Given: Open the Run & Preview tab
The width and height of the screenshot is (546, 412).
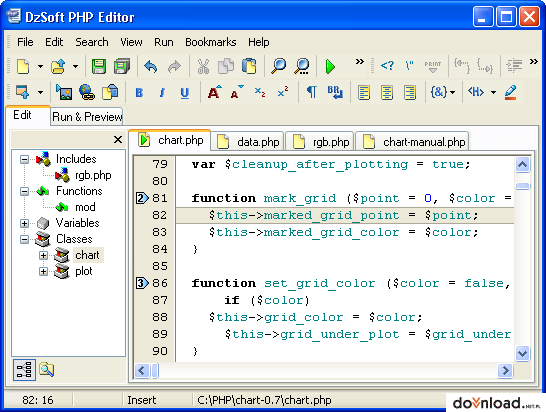Looking at the screenshot, I should coord(87,117).
